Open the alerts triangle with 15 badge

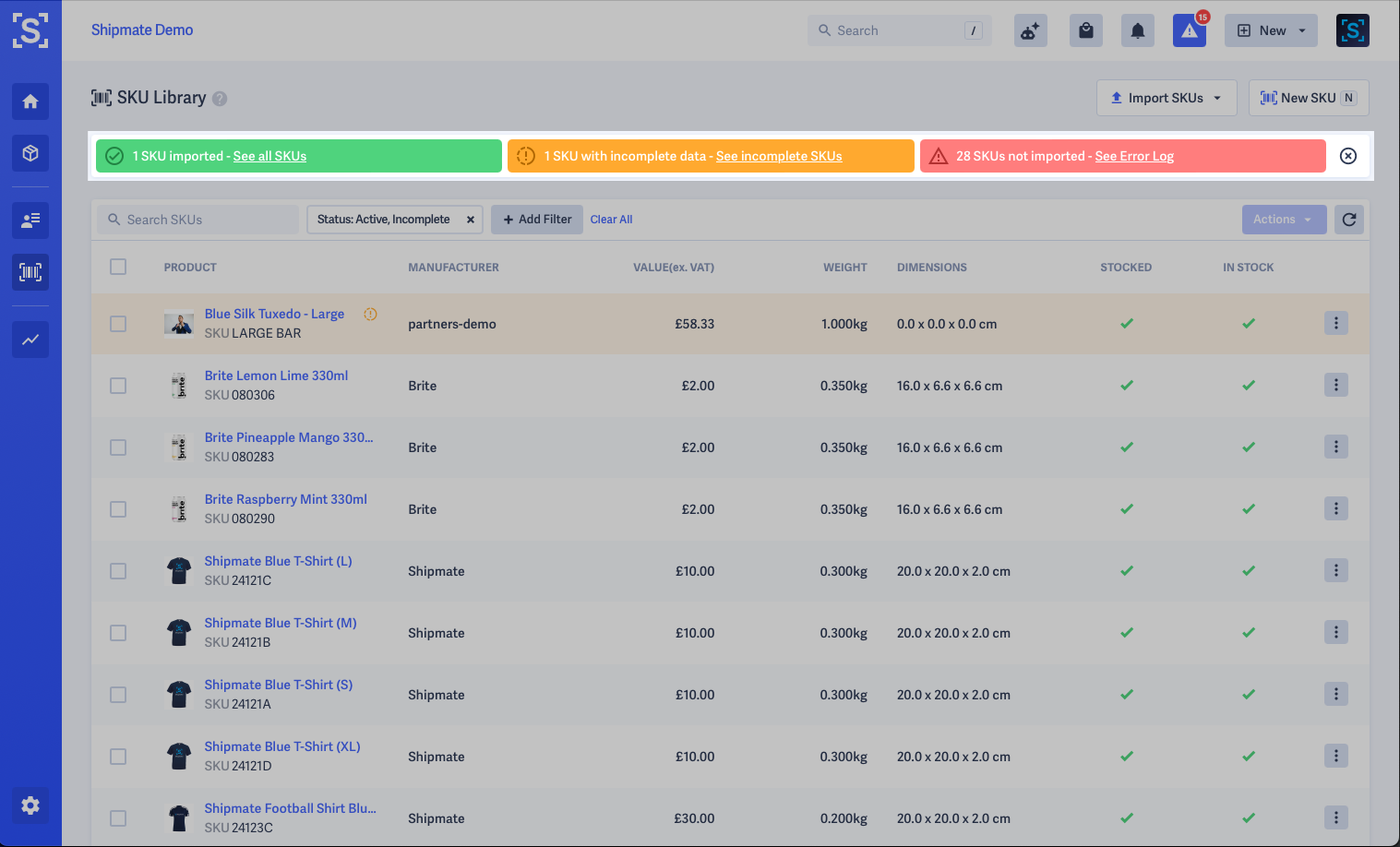(1190, 30)
